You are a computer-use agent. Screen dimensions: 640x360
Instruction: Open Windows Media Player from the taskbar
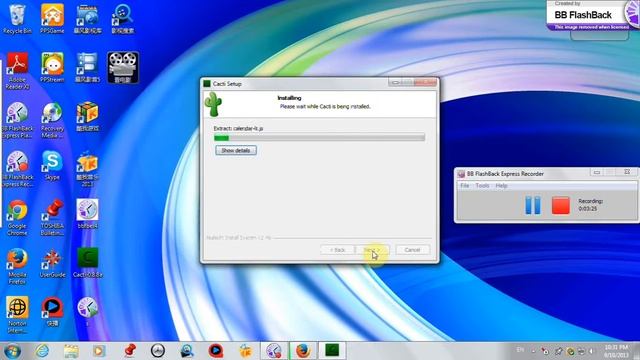point(99,351)
